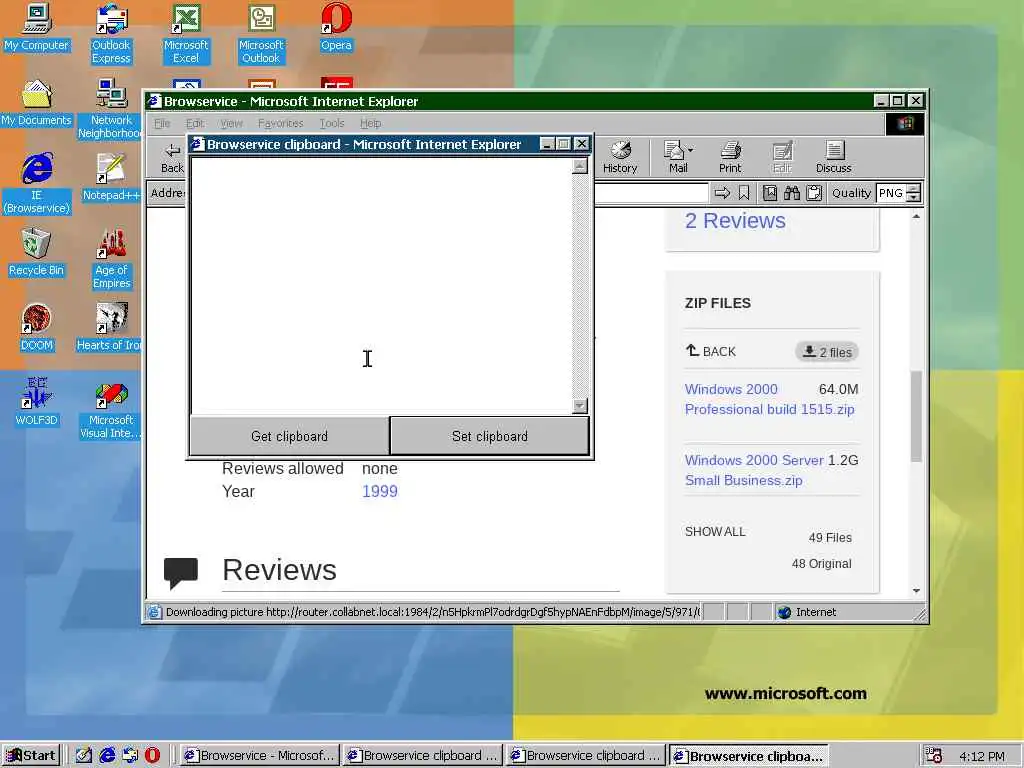
Task: Open the File menu in Browservice window
Action: click(162, 123)
